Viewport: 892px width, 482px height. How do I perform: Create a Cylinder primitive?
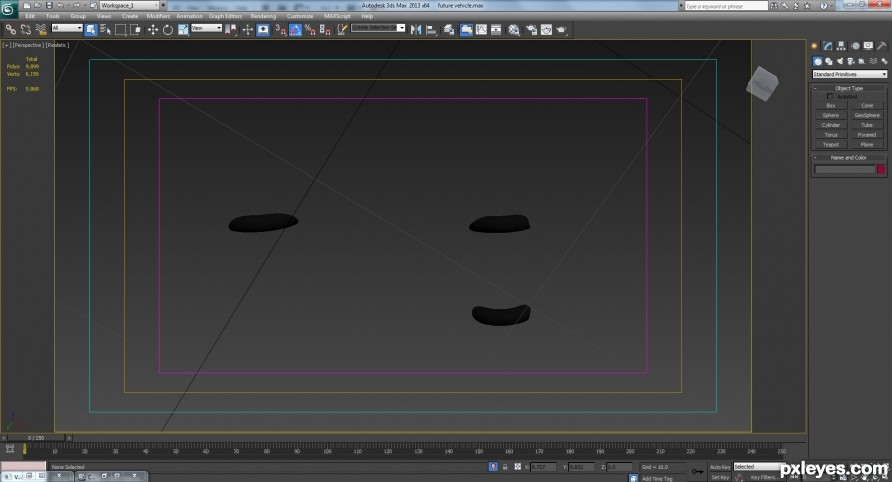[x=831, y=125]
